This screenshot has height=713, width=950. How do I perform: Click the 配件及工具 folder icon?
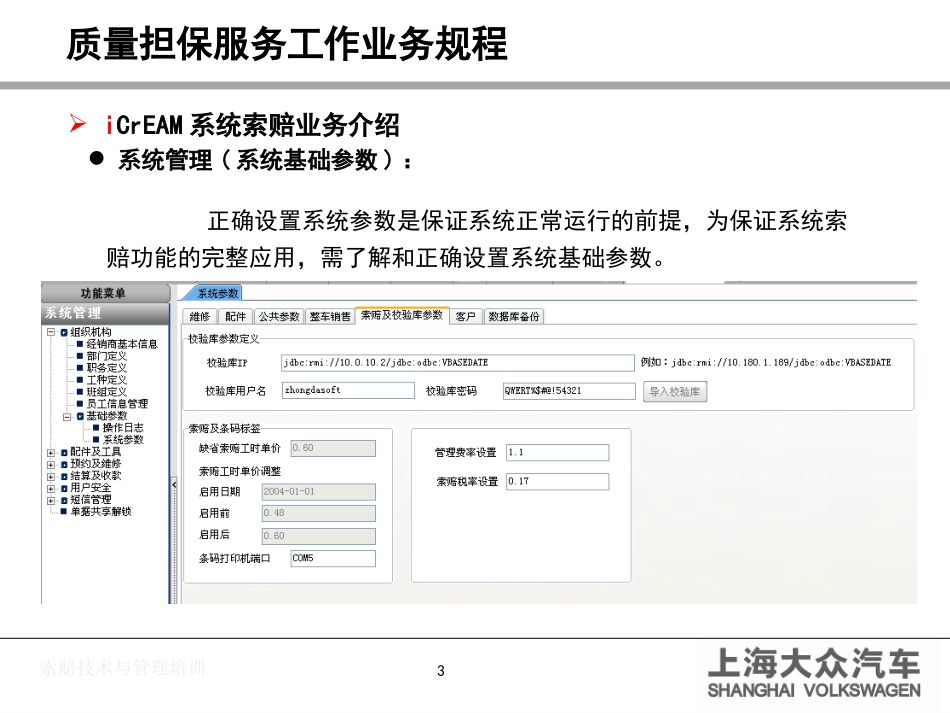click(64, 453)
